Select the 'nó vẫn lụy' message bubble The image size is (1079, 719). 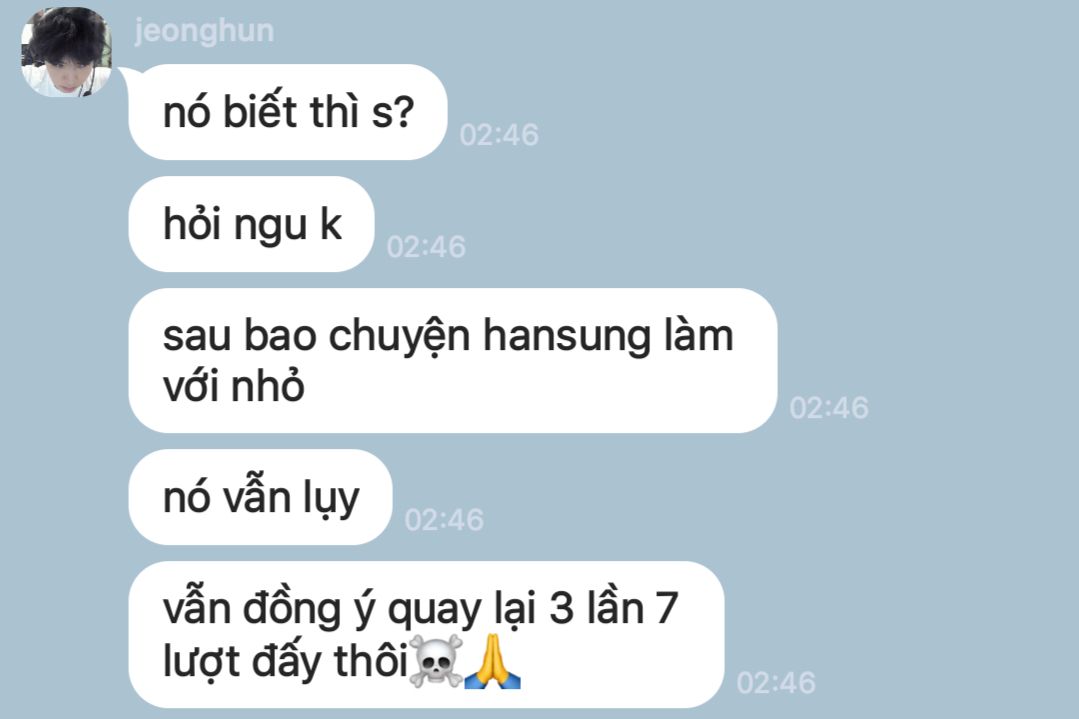click(x=260, y=497)
